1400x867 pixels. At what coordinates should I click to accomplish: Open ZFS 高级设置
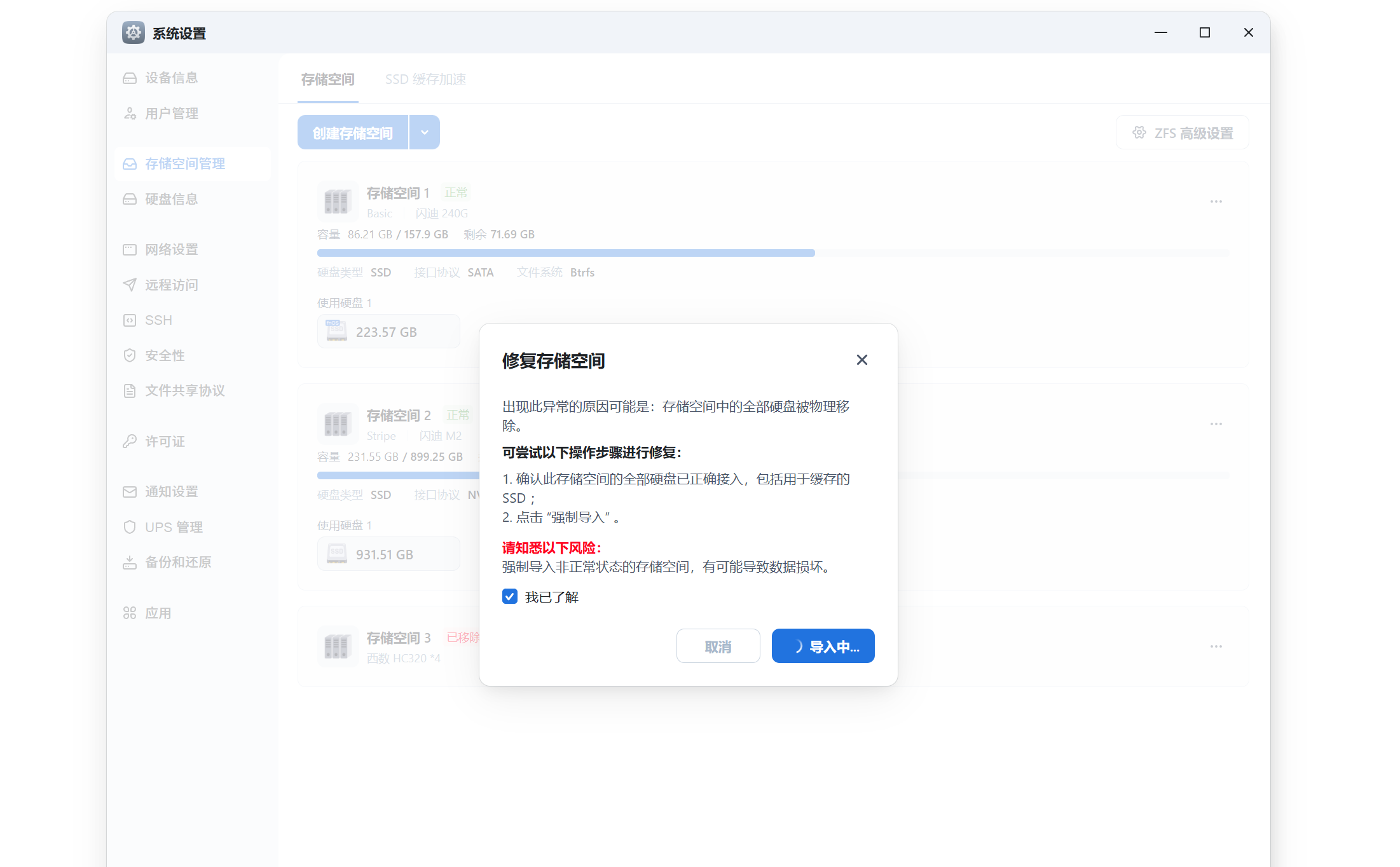(x=1182, y=132)
